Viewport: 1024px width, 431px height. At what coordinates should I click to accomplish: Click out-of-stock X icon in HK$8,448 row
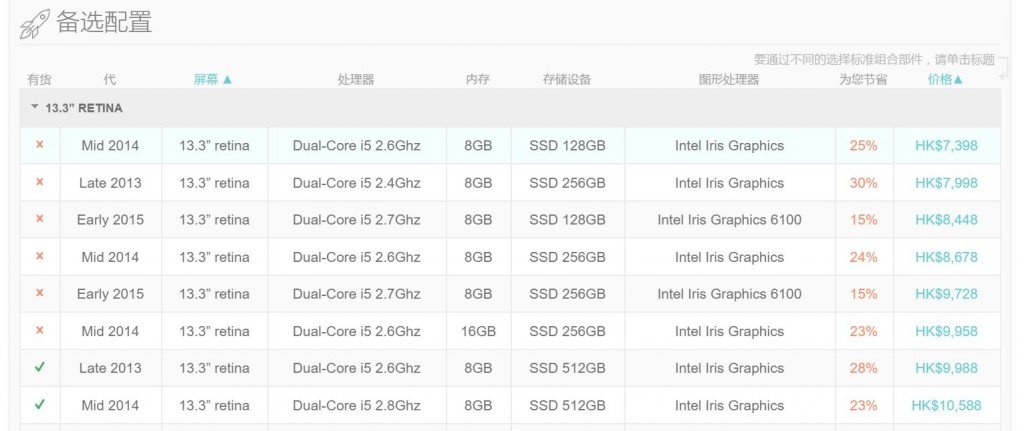point(40,219)
